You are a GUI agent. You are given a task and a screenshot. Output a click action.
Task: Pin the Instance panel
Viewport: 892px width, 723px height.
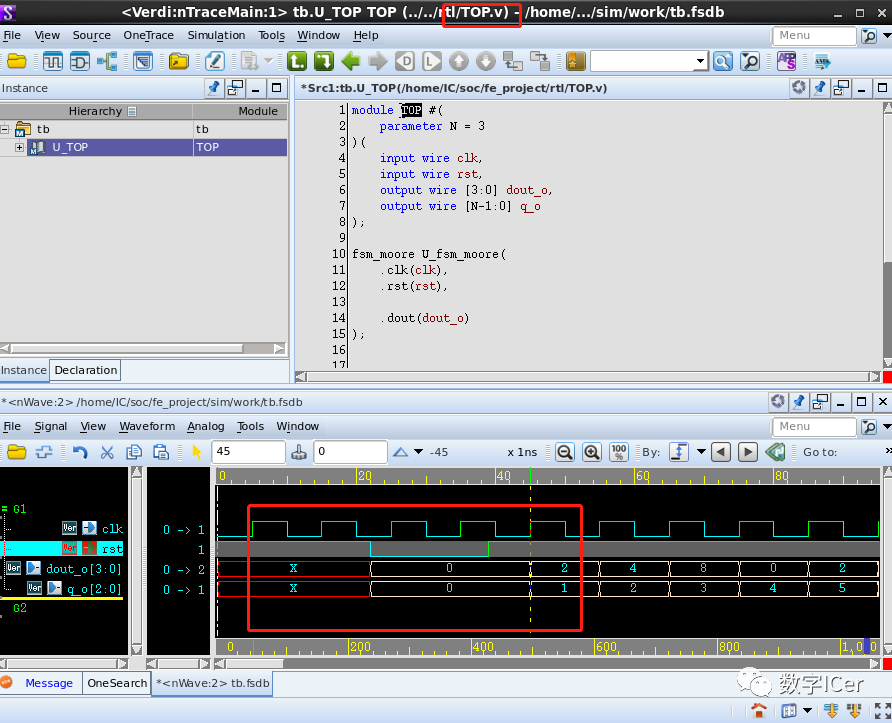tap(213, 88)
